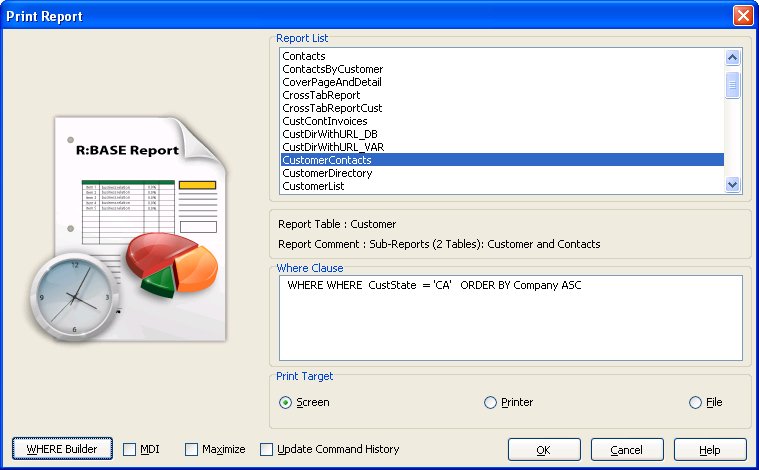Select the CustomerDirectory report

[327, 173]
